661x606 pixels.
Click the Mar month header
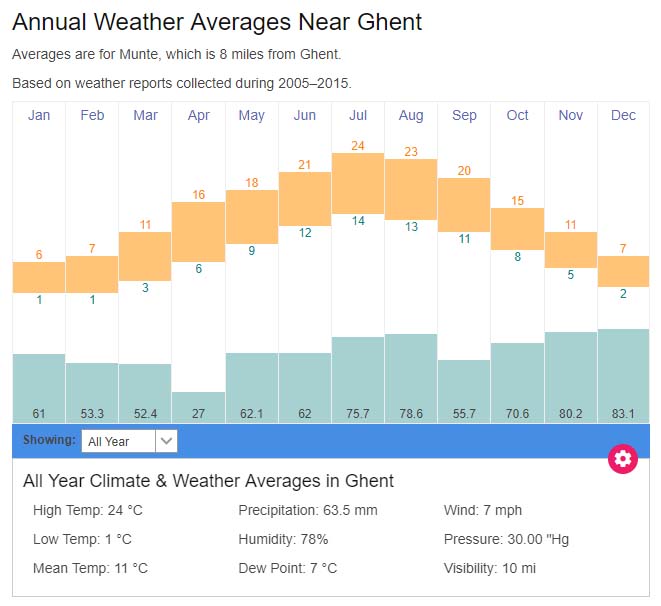(x=145, y=116)
